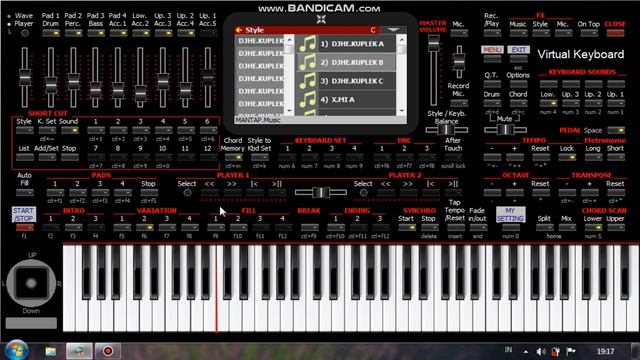Image resolution: width=640 pixels, height=360 pixels.
Task: Click the On Top button
Action: click(589, 33)
